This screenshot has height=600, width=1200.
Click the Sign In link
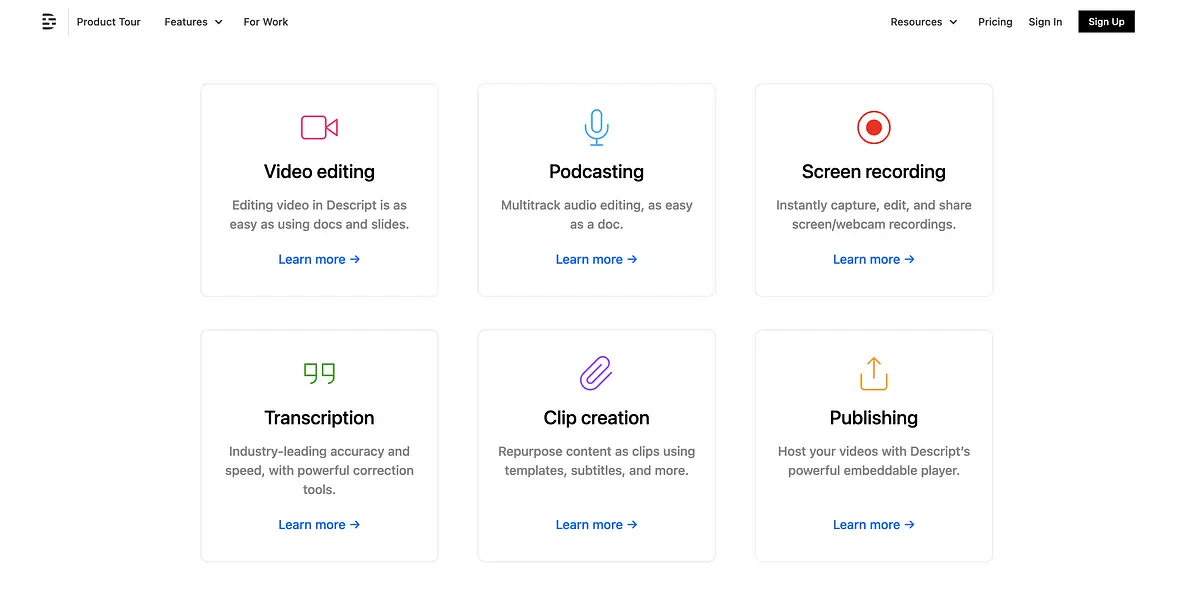1045,22
